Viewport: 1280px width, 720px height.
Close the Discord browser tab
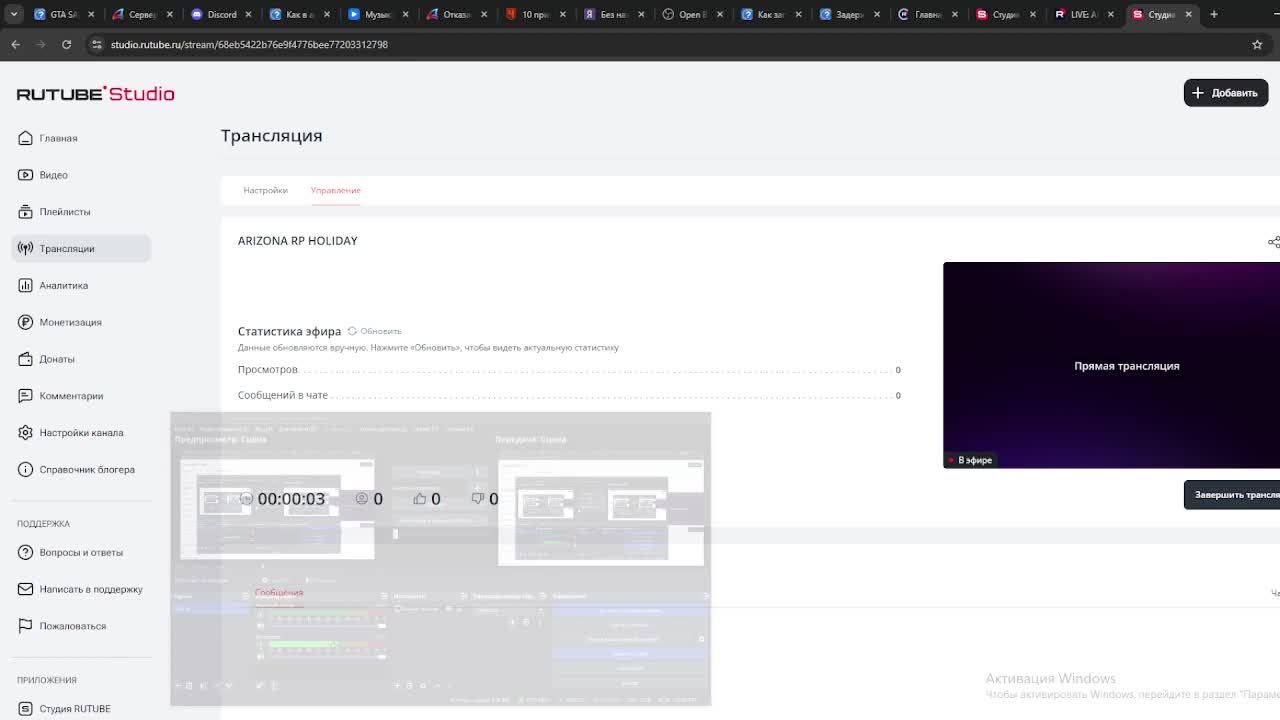248,14
